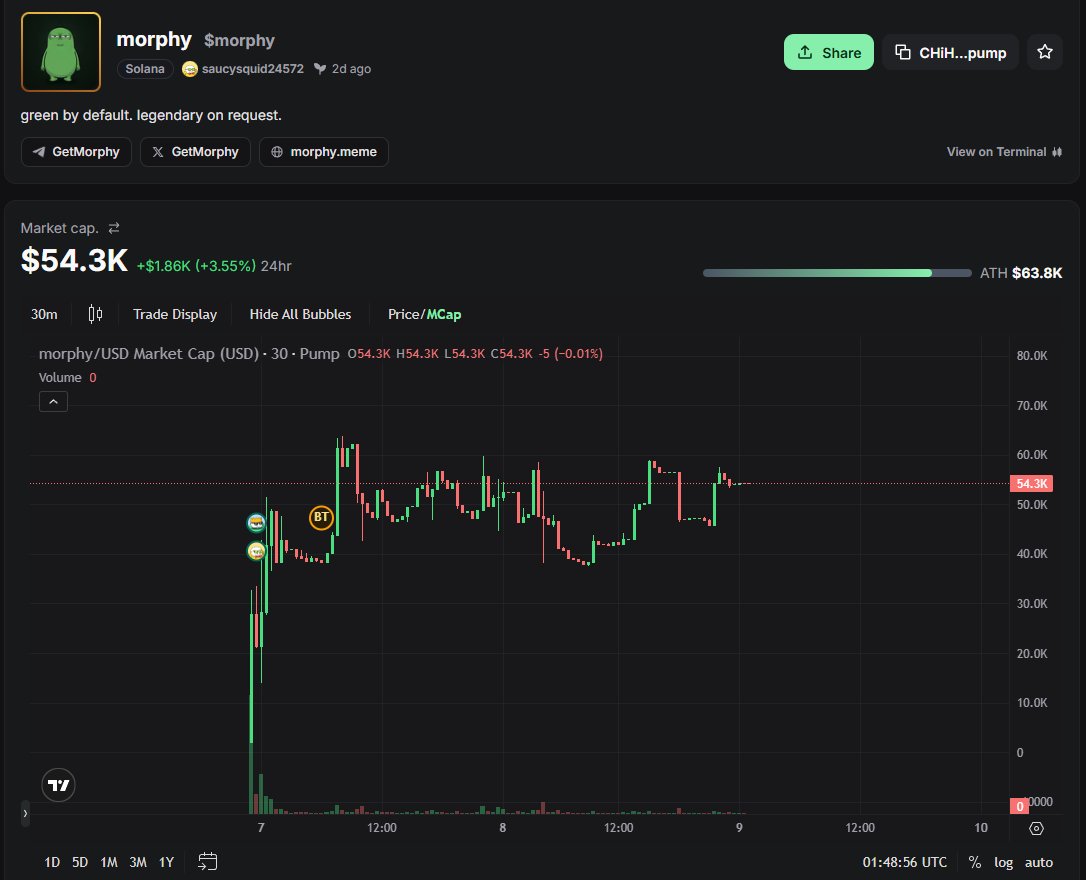Select the 1Y range
The height and width of the screenshot is (880, 1086).
166,862
